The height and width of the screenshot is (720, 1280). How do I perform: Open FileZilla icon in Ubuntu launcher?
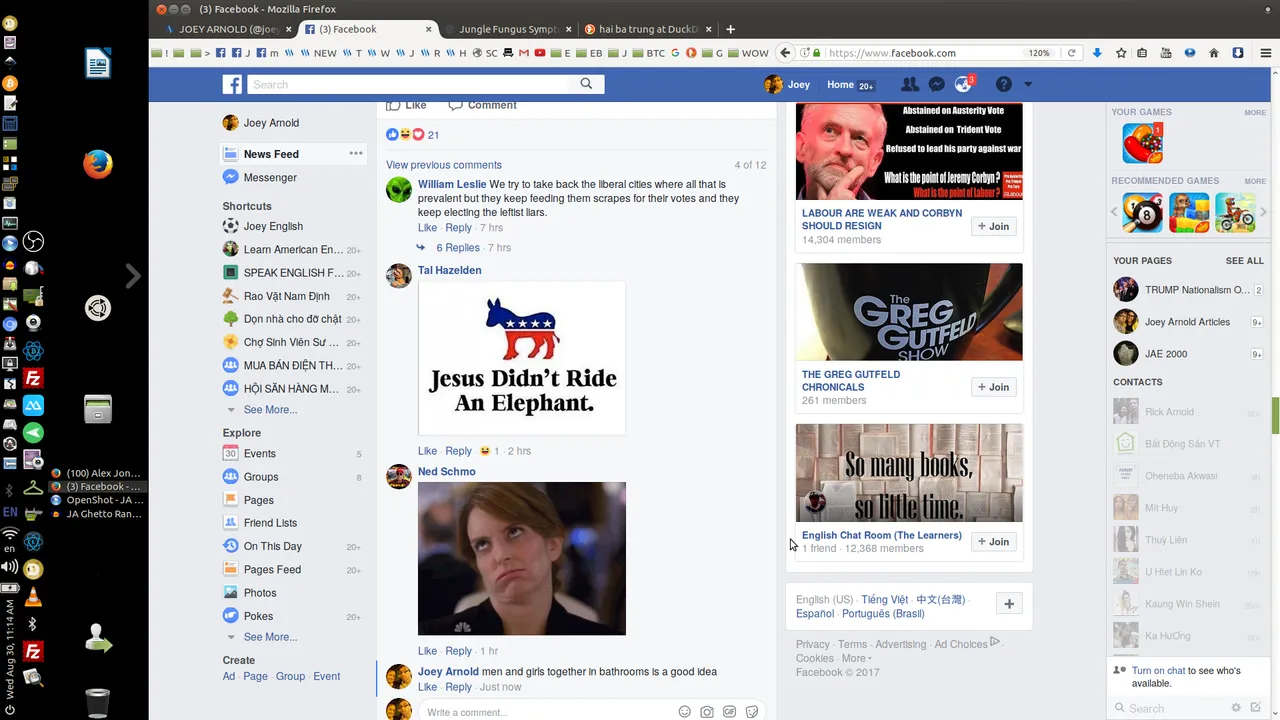click(33, 379)
